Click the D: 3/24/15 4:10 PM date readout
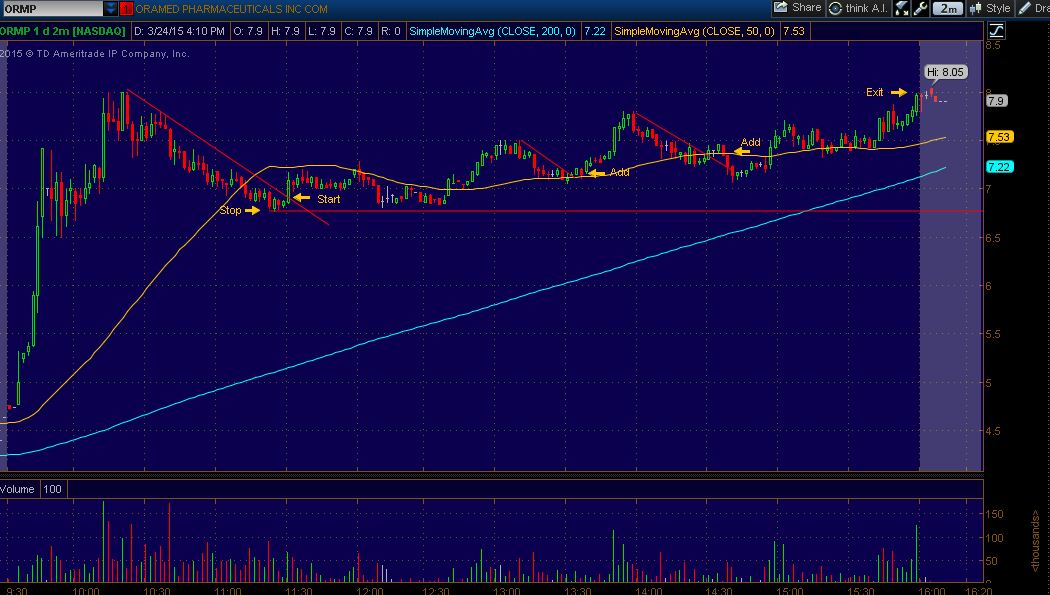This screenshot has width=1050, height=595. (179, 31)
